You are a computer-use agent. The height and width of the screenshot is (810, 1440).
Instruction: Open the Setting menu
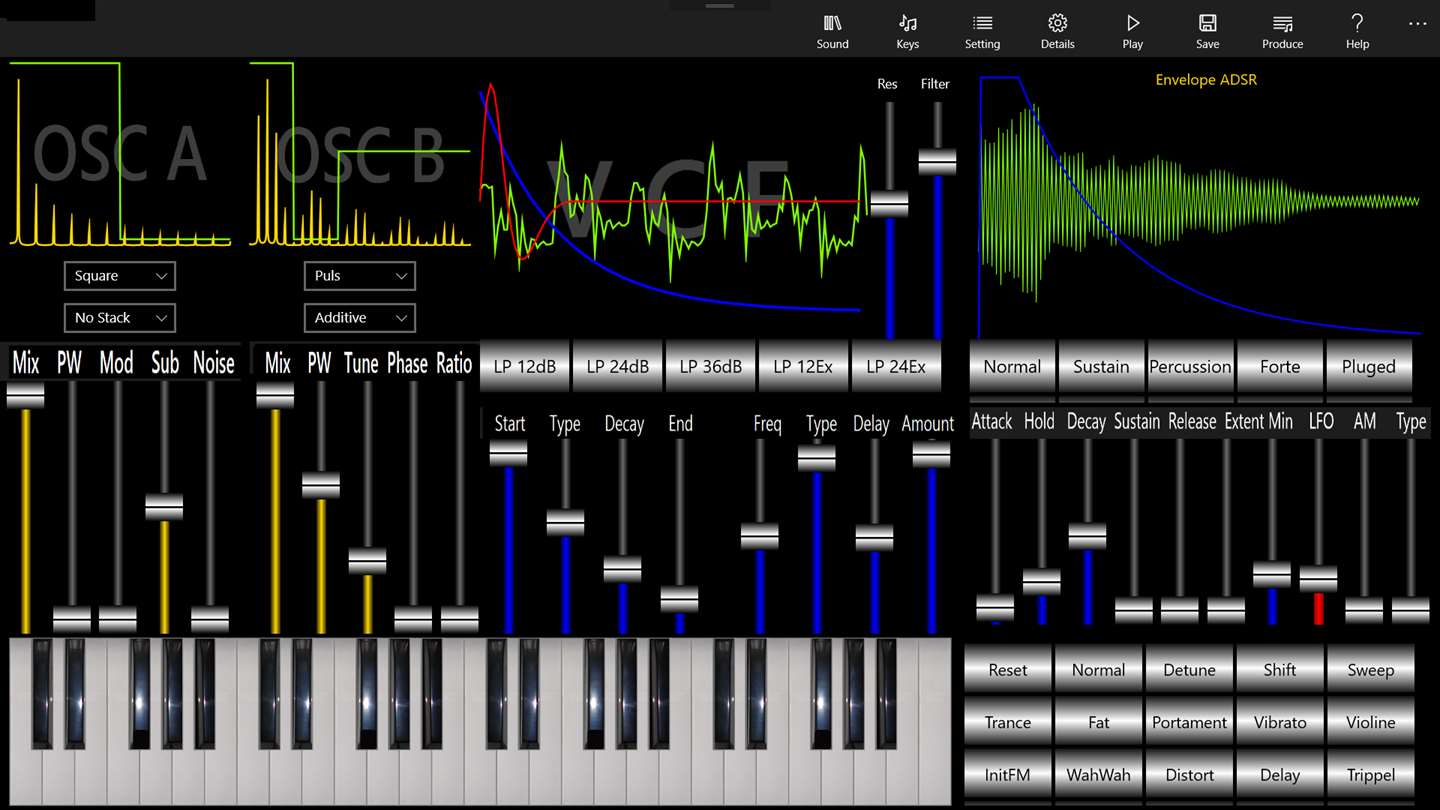click(982, 31)
